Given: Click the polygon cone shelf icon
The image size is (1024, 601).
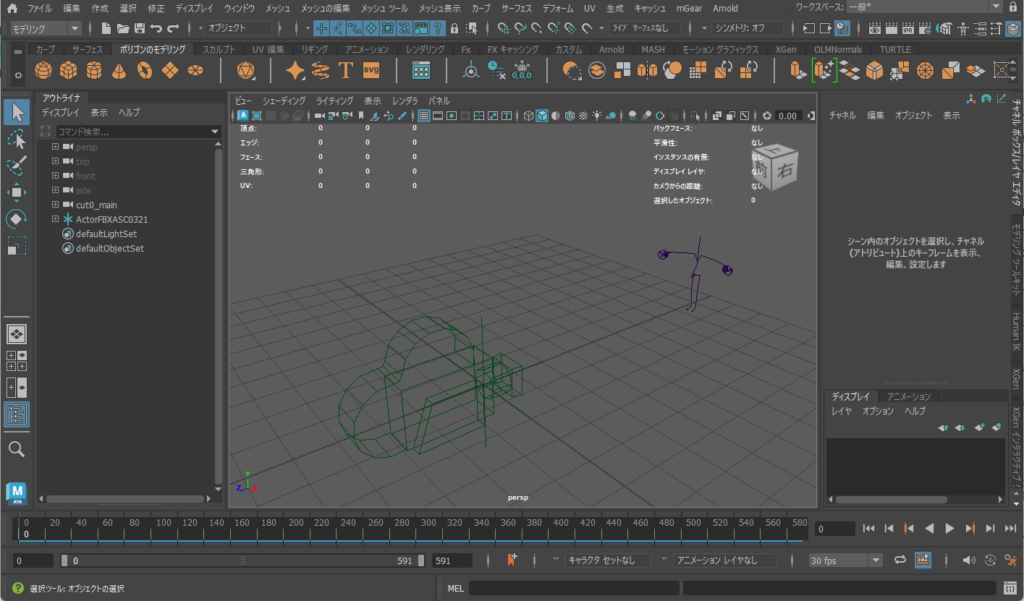Looking at the screenshot, I should (x=119, y=70).
